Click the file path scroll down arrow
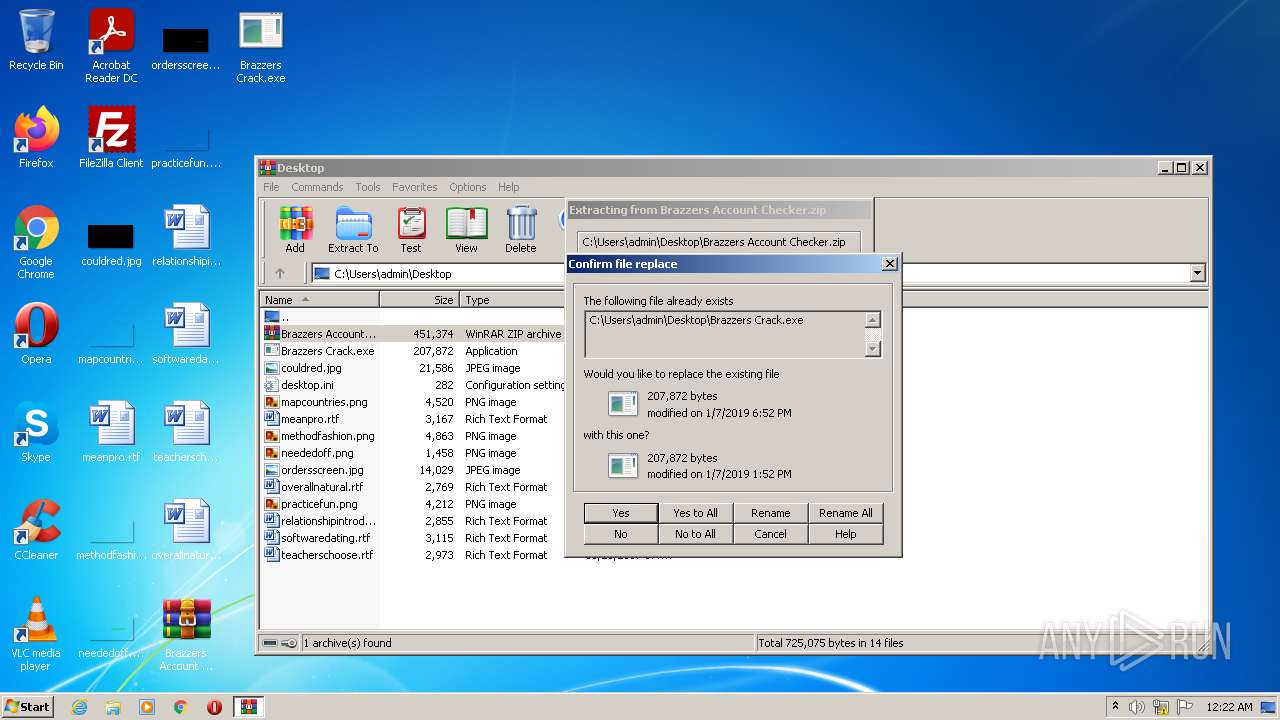This screenshot has width=1280, height=720. [x=872, y=348]
